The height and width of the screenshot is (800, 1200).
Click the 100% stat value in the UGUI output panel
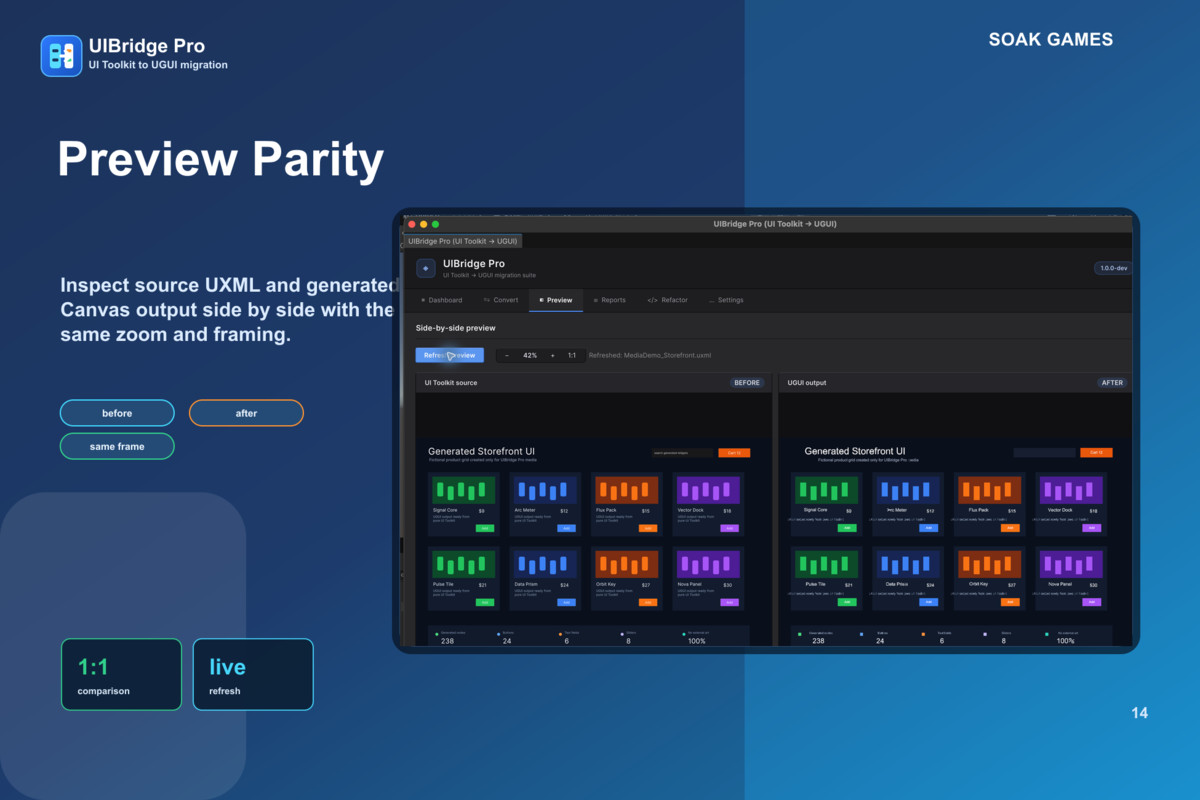[x=1065, y=641]
